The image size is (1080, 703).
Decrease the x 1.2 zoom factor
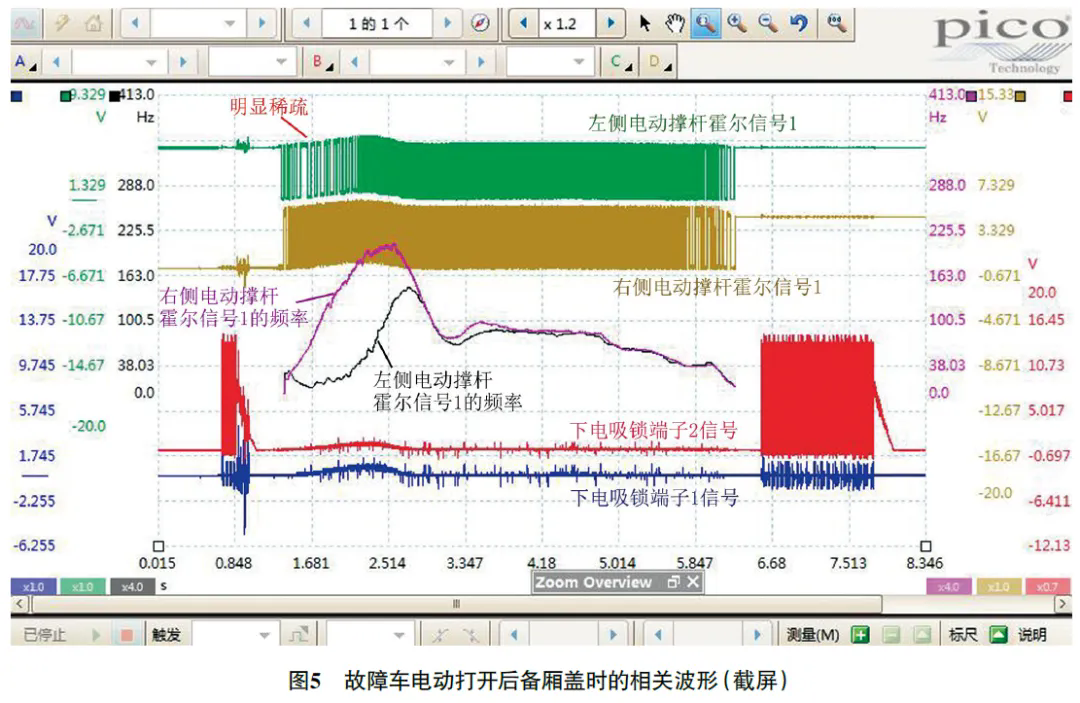point(523,23)
